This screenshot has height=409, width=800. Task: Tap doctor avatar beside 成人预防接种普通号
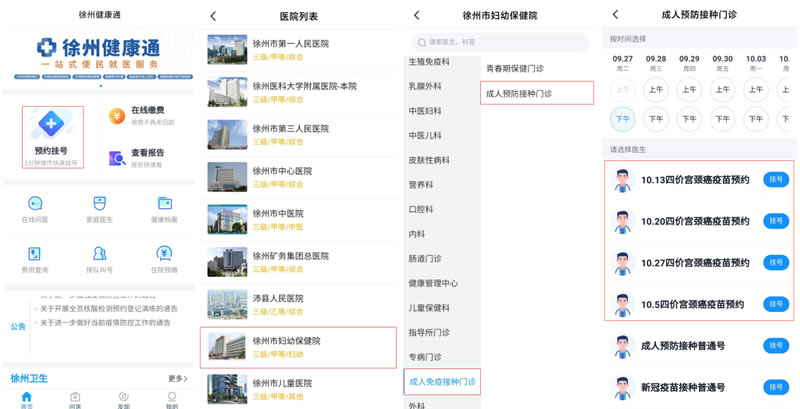(622, 346)
